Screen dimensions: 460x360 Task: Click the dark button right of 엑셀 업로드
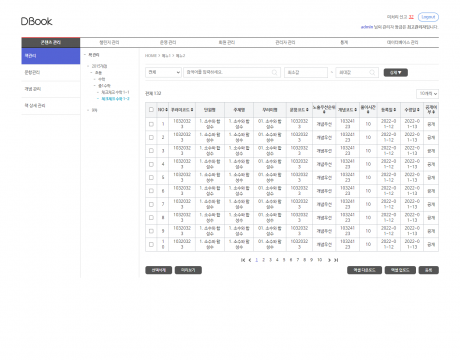click(429, 270)
